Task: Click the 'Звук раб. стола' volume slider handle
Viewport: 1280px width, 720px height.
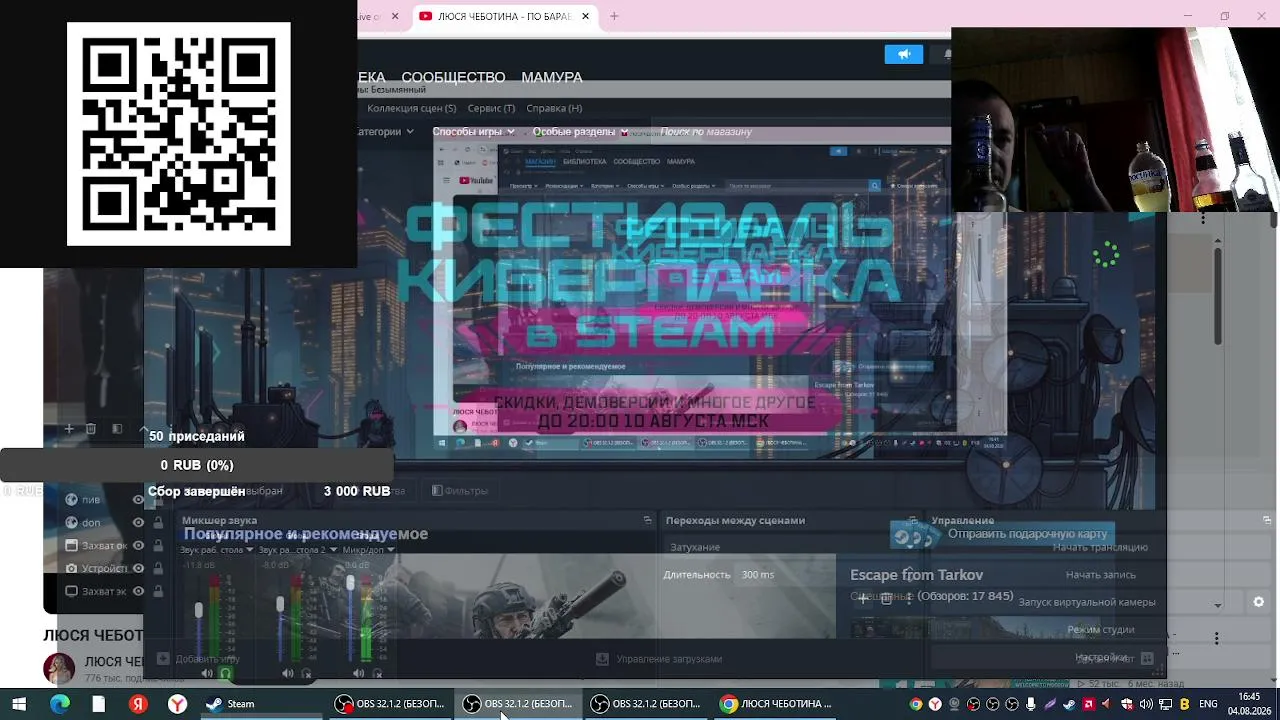Action: tap(199, 610)
